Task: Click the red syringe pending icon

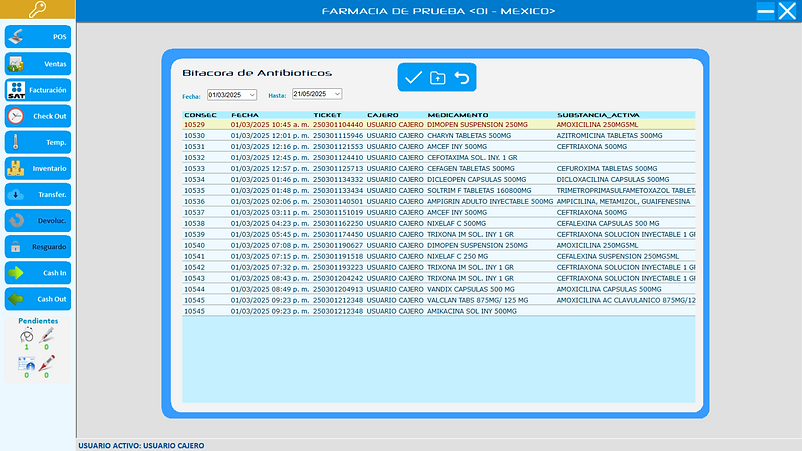Action: [47, 364]
